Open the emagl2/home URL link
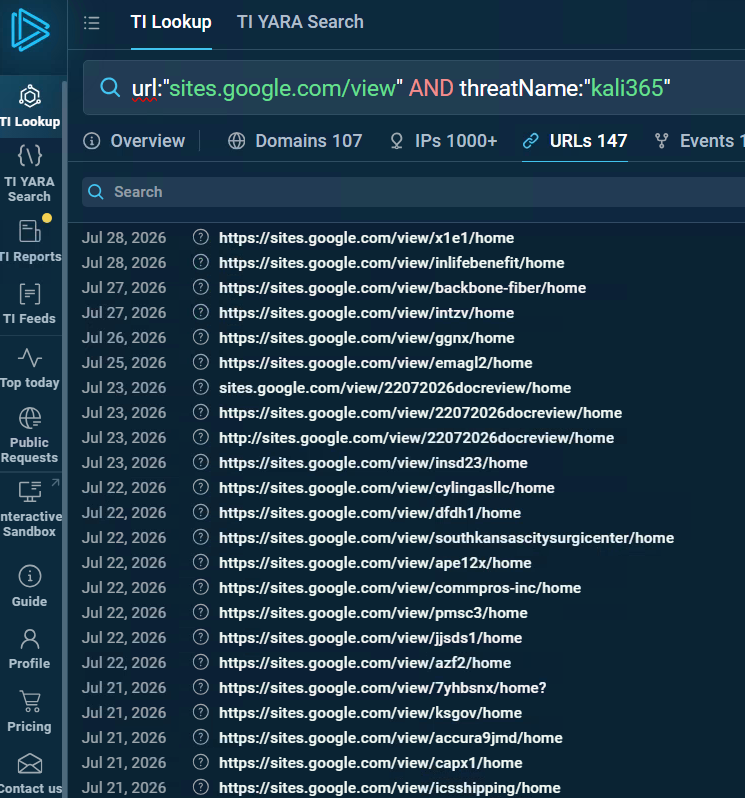The image size is (745, 798). coord(376,363)
